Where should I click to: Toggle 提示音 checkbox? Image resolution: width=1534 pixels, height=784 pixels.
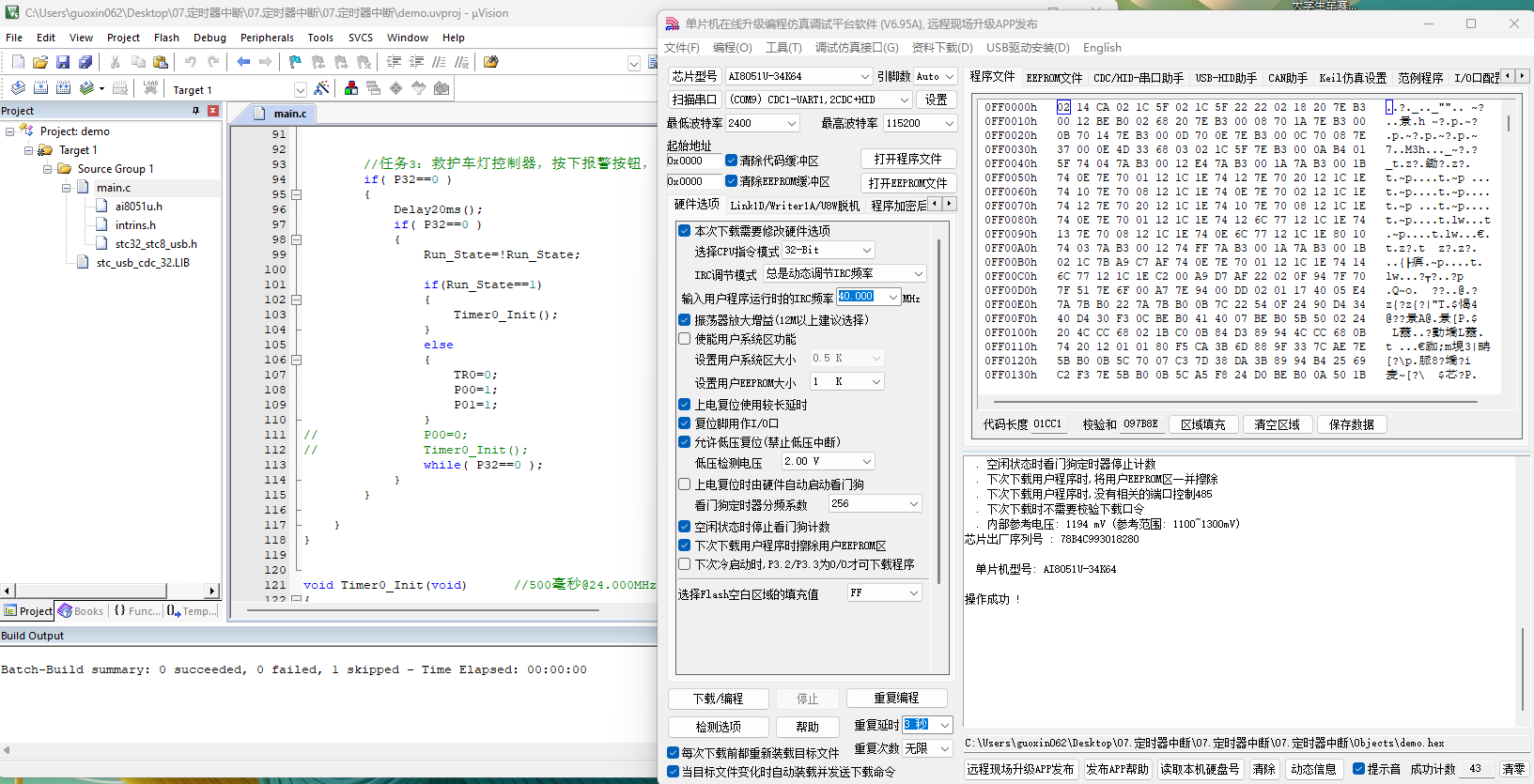pos(1358,768)
